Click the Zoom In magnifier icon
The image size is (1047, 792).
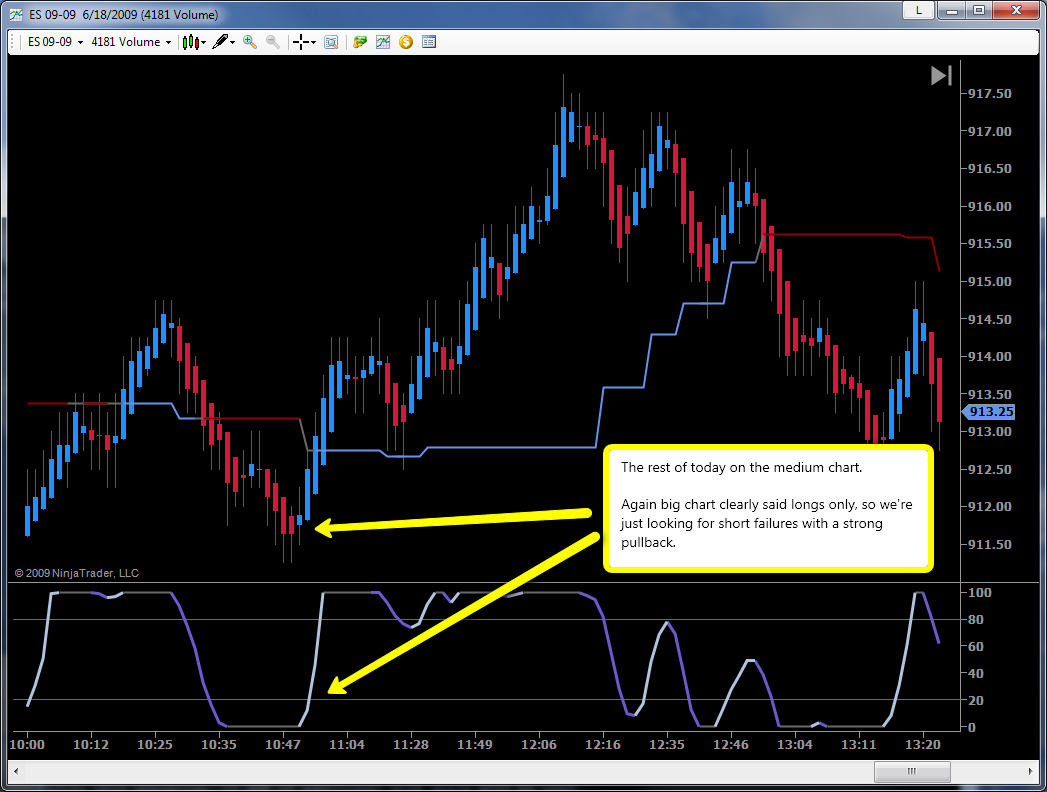tap(250, 42)
